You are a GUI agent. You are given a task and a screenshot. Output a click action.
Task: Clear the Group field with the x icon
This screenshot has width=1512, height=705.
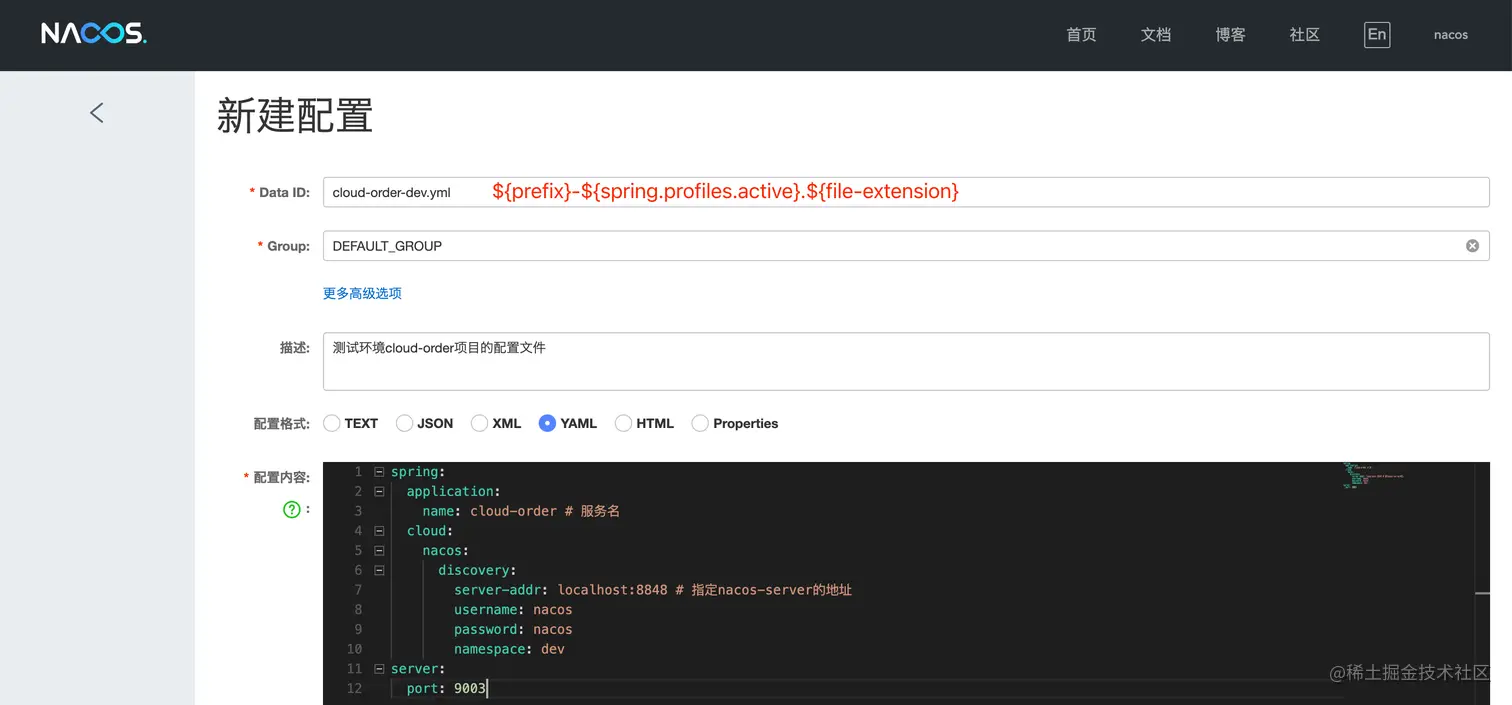click(x=1472, y=246)
